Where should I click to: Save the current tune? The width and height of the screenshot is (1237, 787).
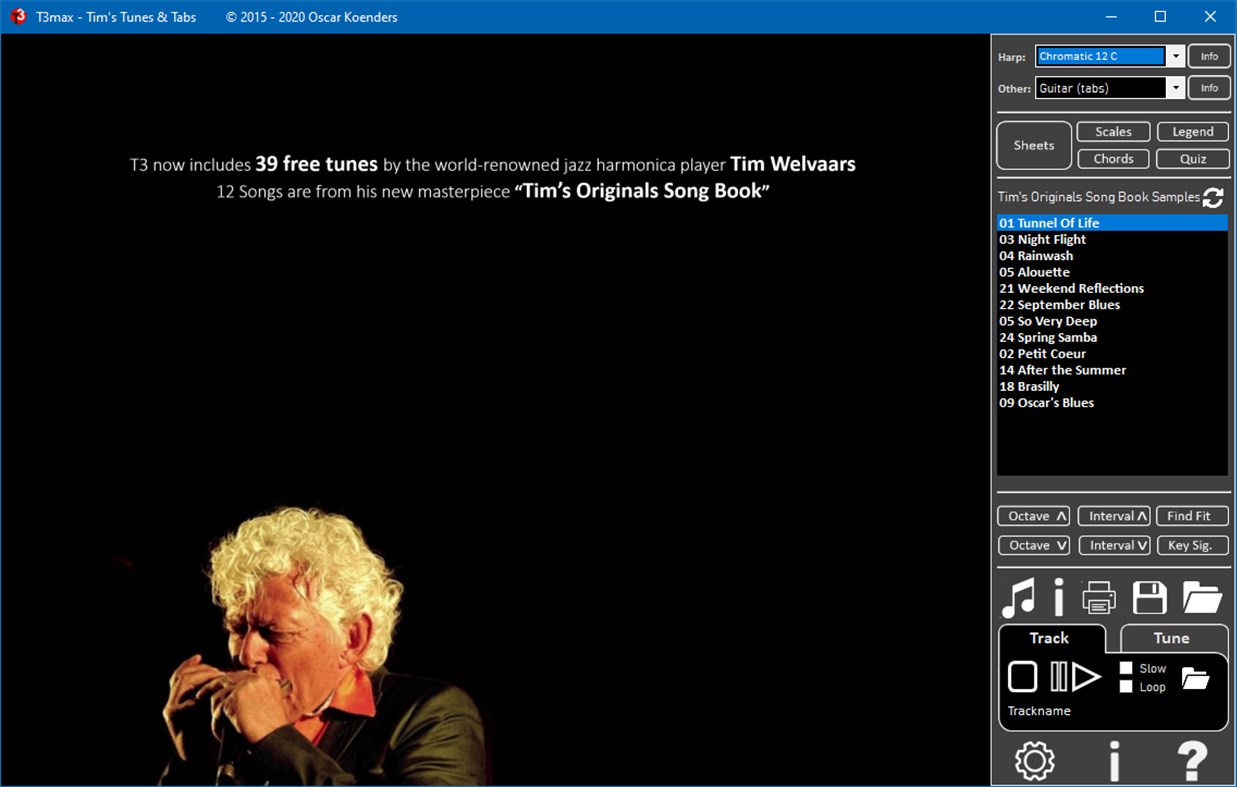click(1149, 597)
